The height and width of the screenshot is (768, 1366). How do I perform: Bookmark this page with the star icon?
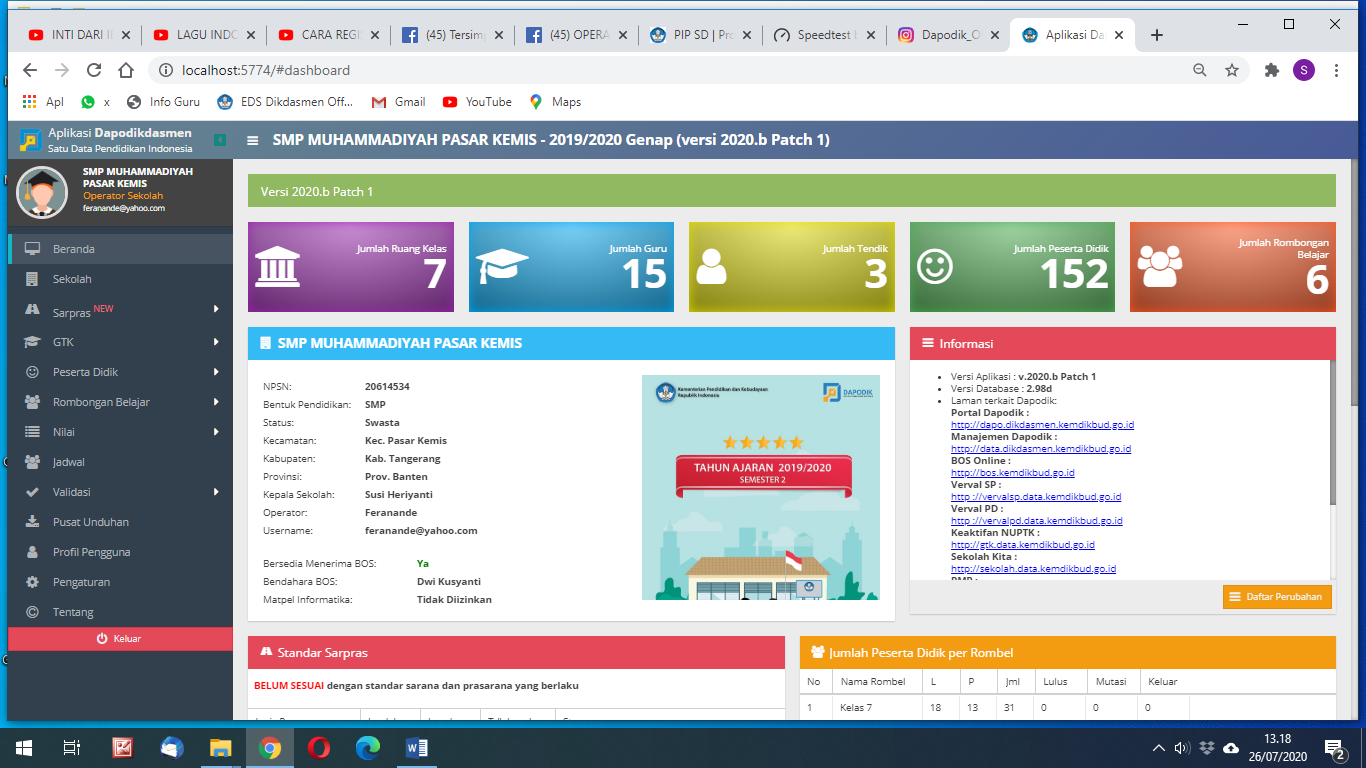[1232, 70]
